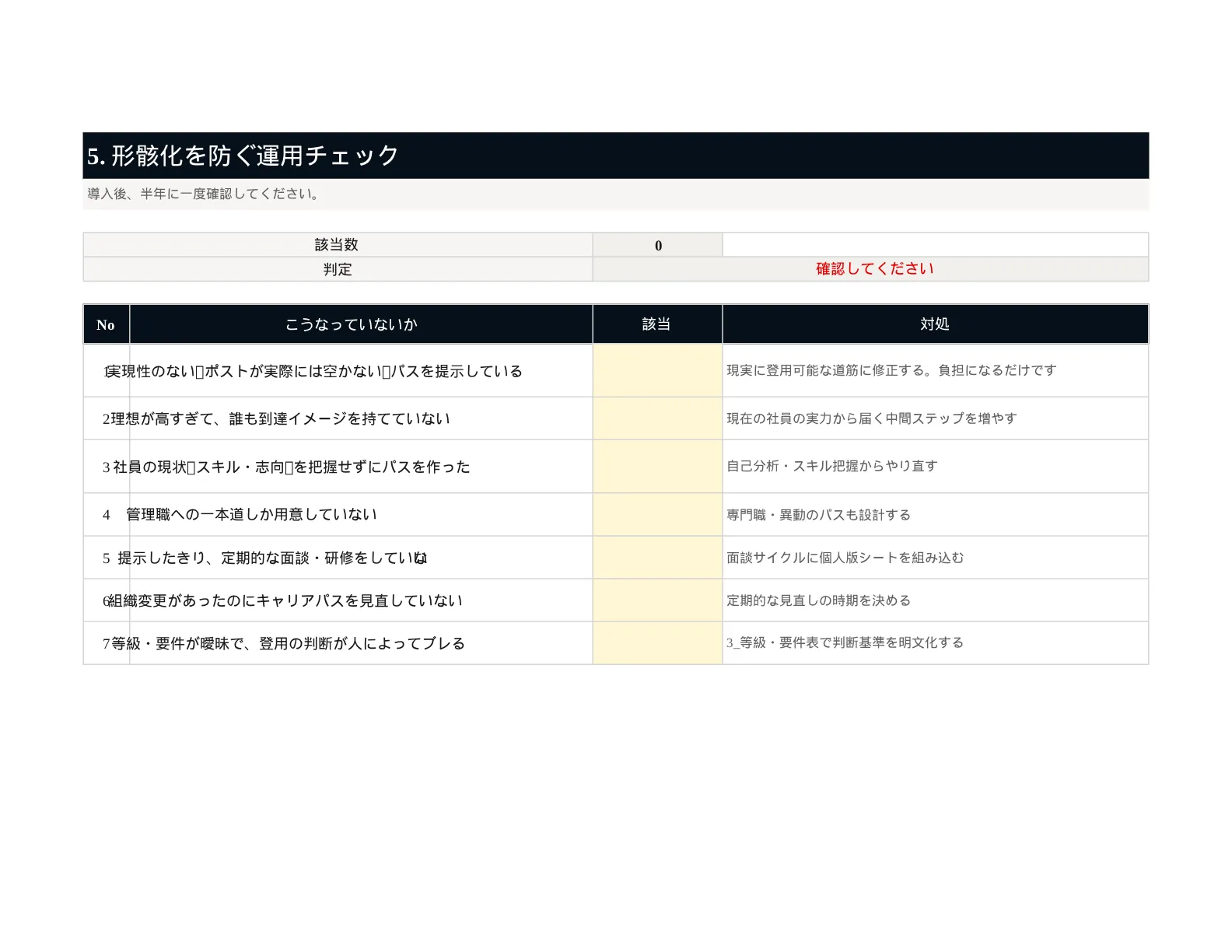Click the remedy '専門職・異動のパスも設計する'
The height and width of the screenshot is (952, 1232).
click(819, 515)
